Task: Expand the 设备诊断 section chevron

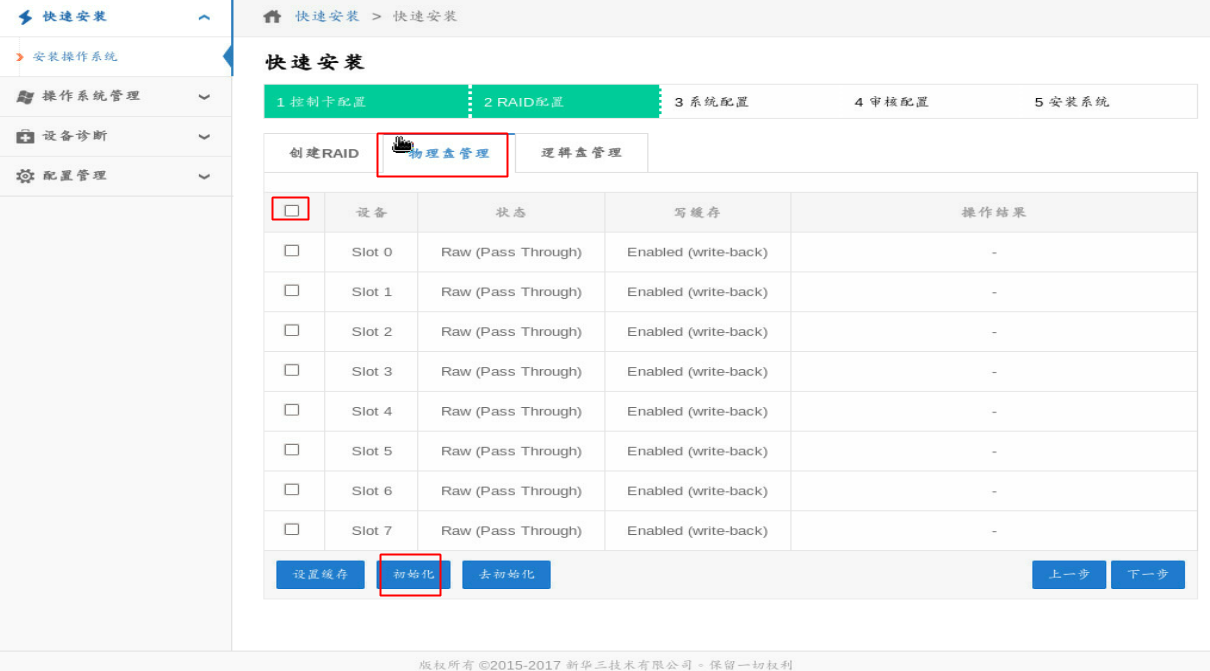Action: coord(204,137)
